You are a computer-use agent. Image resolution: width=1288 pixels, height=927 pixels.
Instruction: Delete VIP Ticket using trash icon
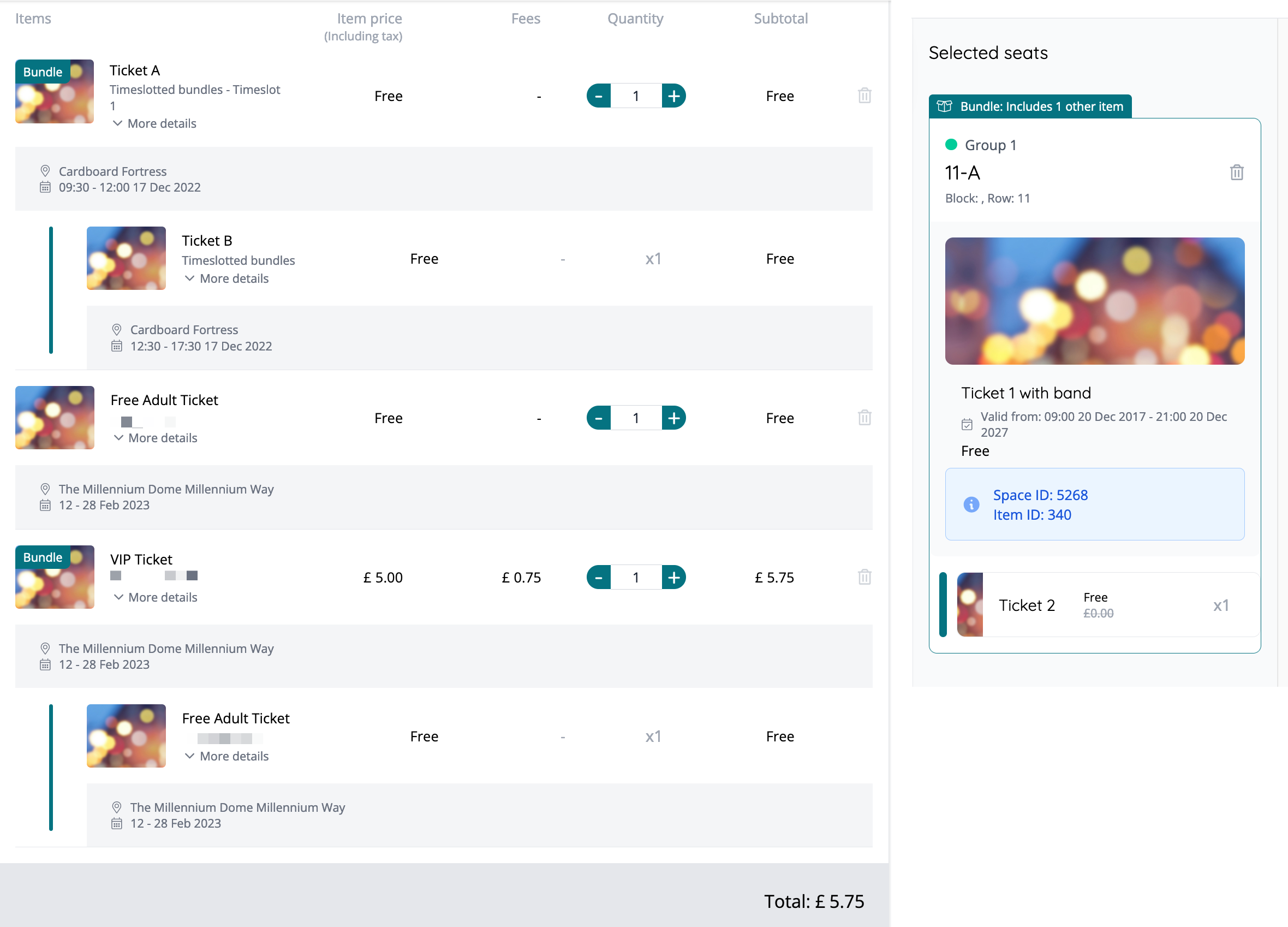coord(864,577)
